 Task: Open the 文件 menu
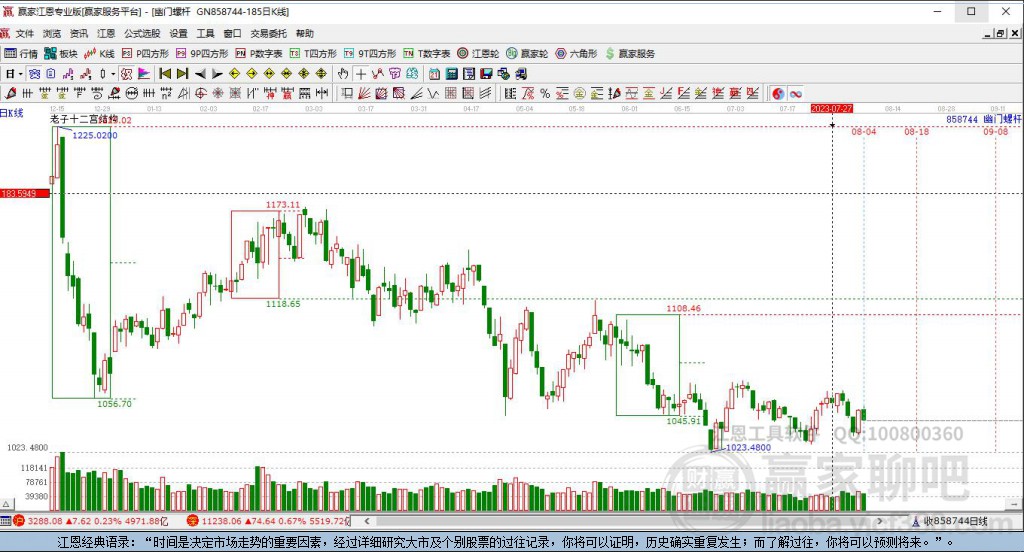point(24,33)
